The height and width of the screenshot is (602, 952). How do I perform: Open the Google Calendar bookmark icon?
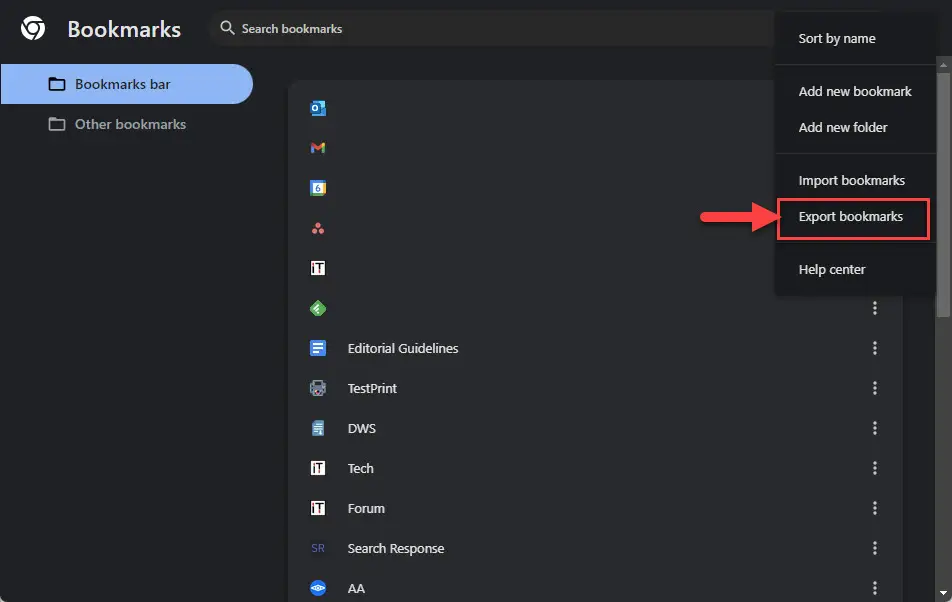point(318,188)
